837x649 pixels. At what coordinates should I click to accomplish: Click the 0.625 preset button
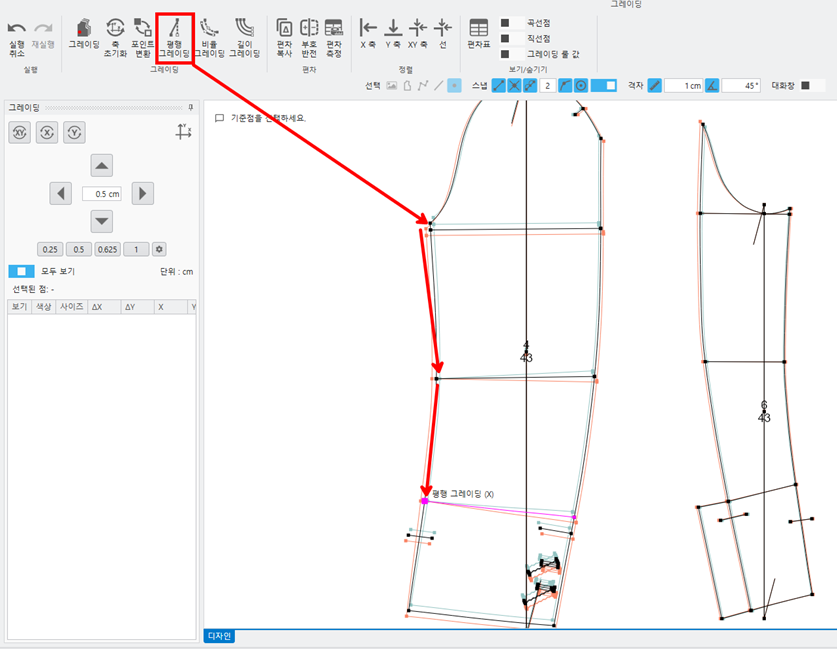pos(108,249)
